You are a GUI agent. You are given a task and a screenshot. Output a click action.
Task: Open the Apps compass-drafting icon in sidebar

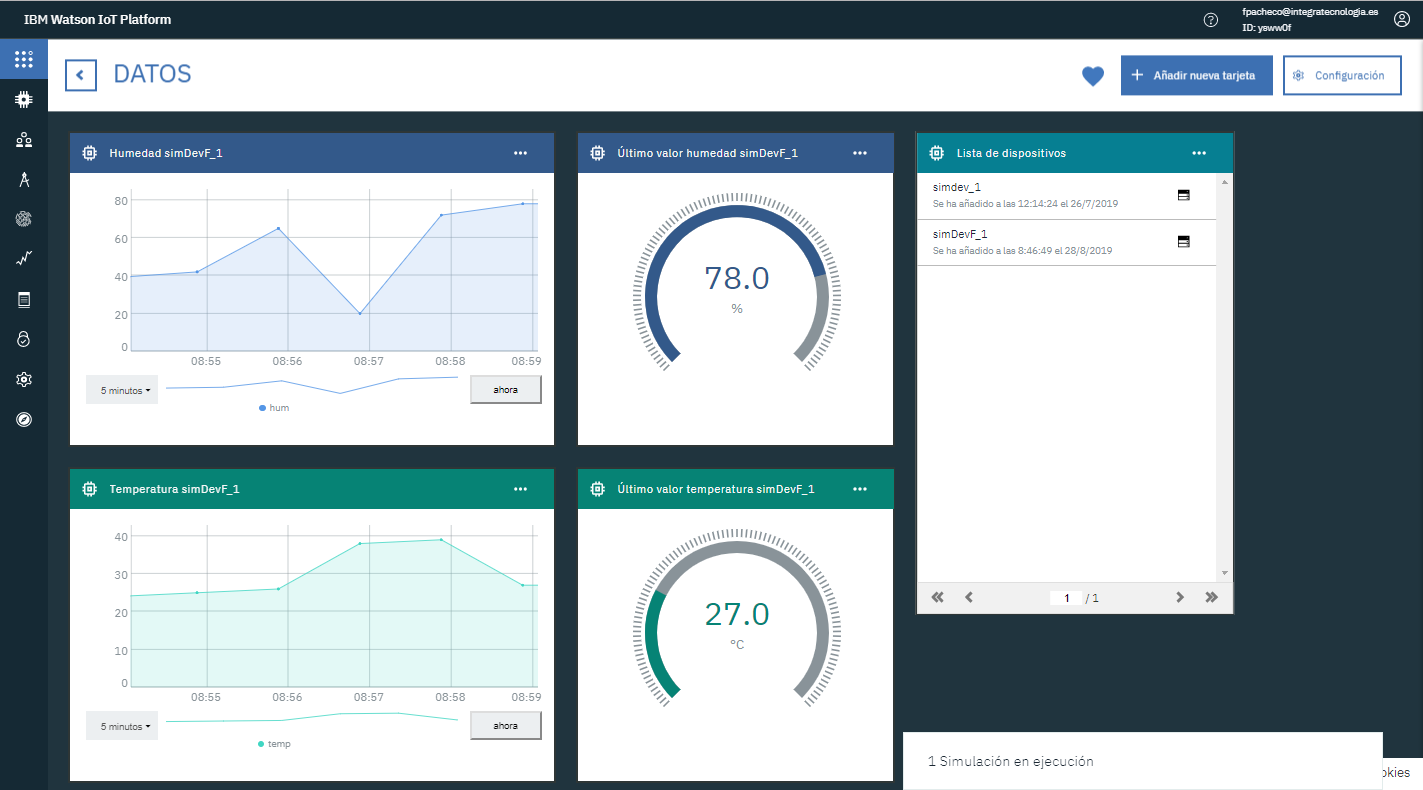click(x=24, y=180)
